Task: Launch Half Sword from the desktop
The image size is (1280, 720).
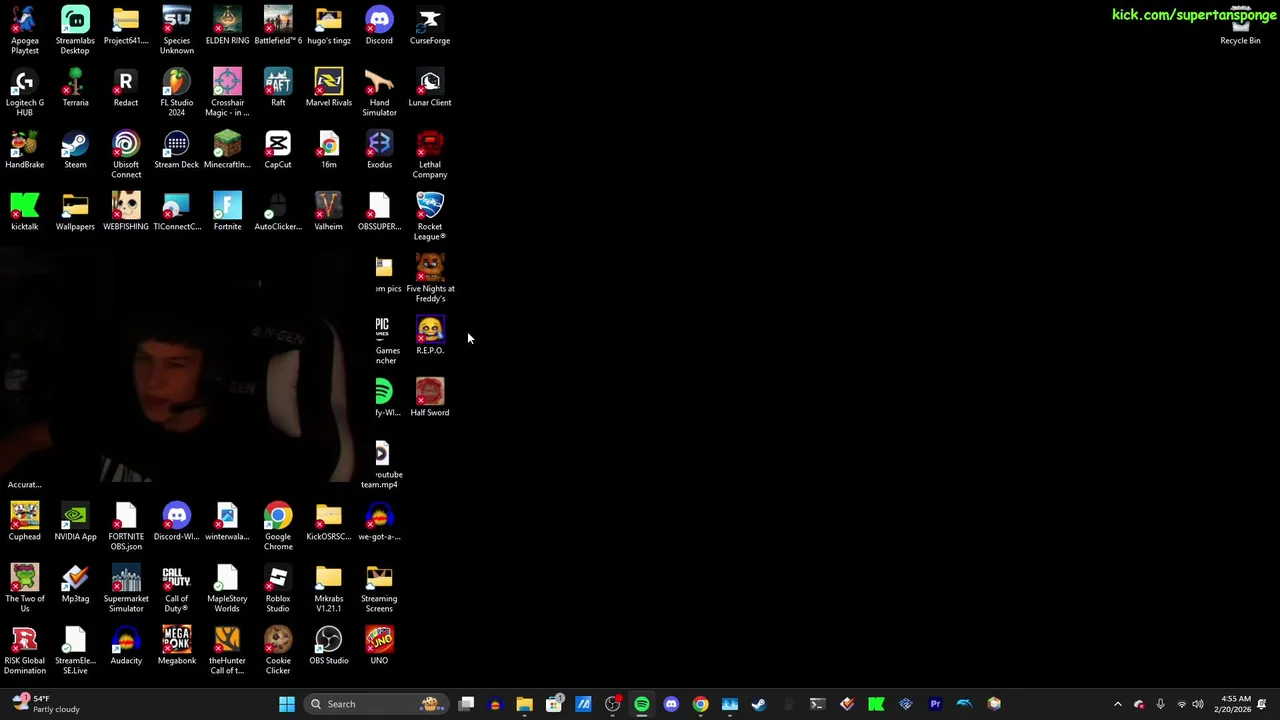Action: 430,398
